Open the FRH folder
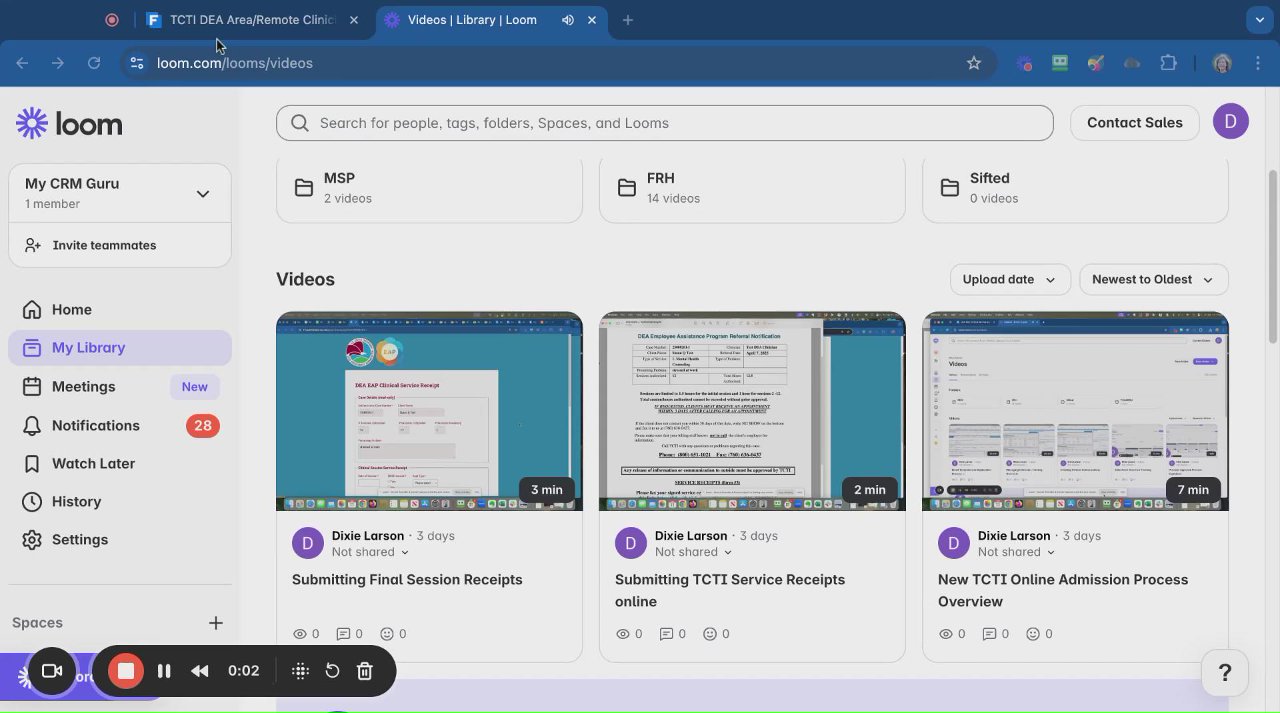This screenshot has width=1280, height=713. (752, 188)
